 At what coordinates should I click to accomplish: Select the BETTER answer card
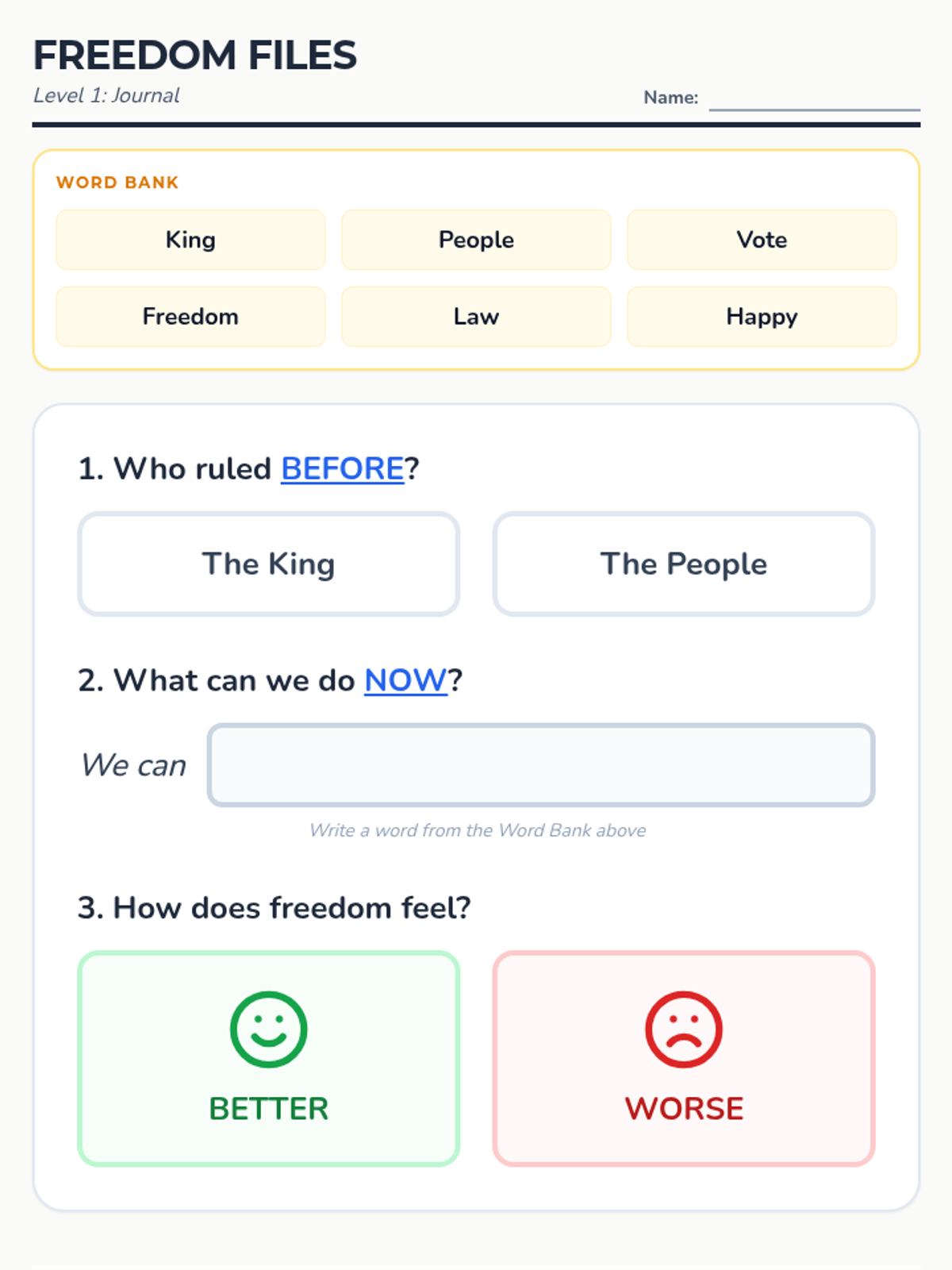point(269,1058)
